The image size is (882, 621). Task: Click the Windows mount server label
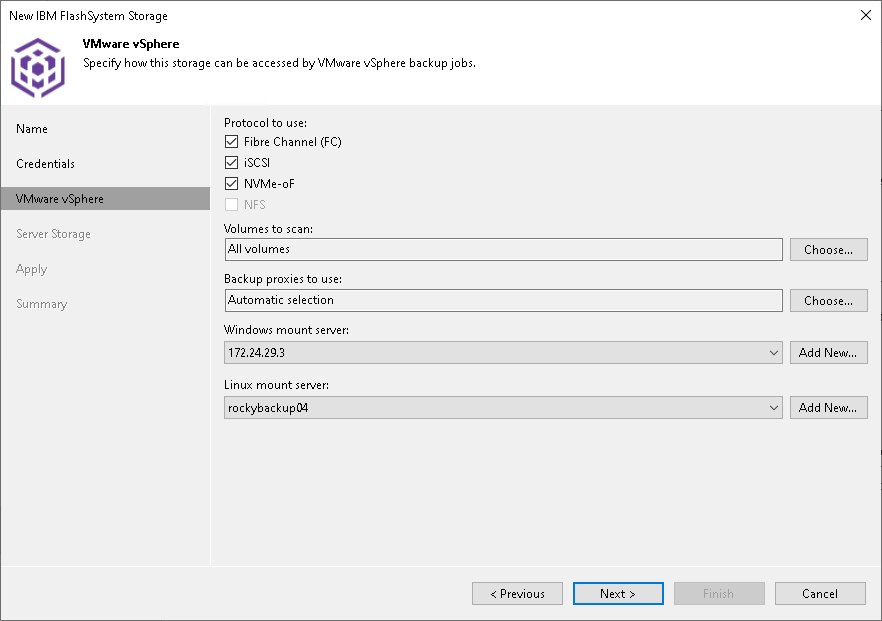(x=286, y=330)
